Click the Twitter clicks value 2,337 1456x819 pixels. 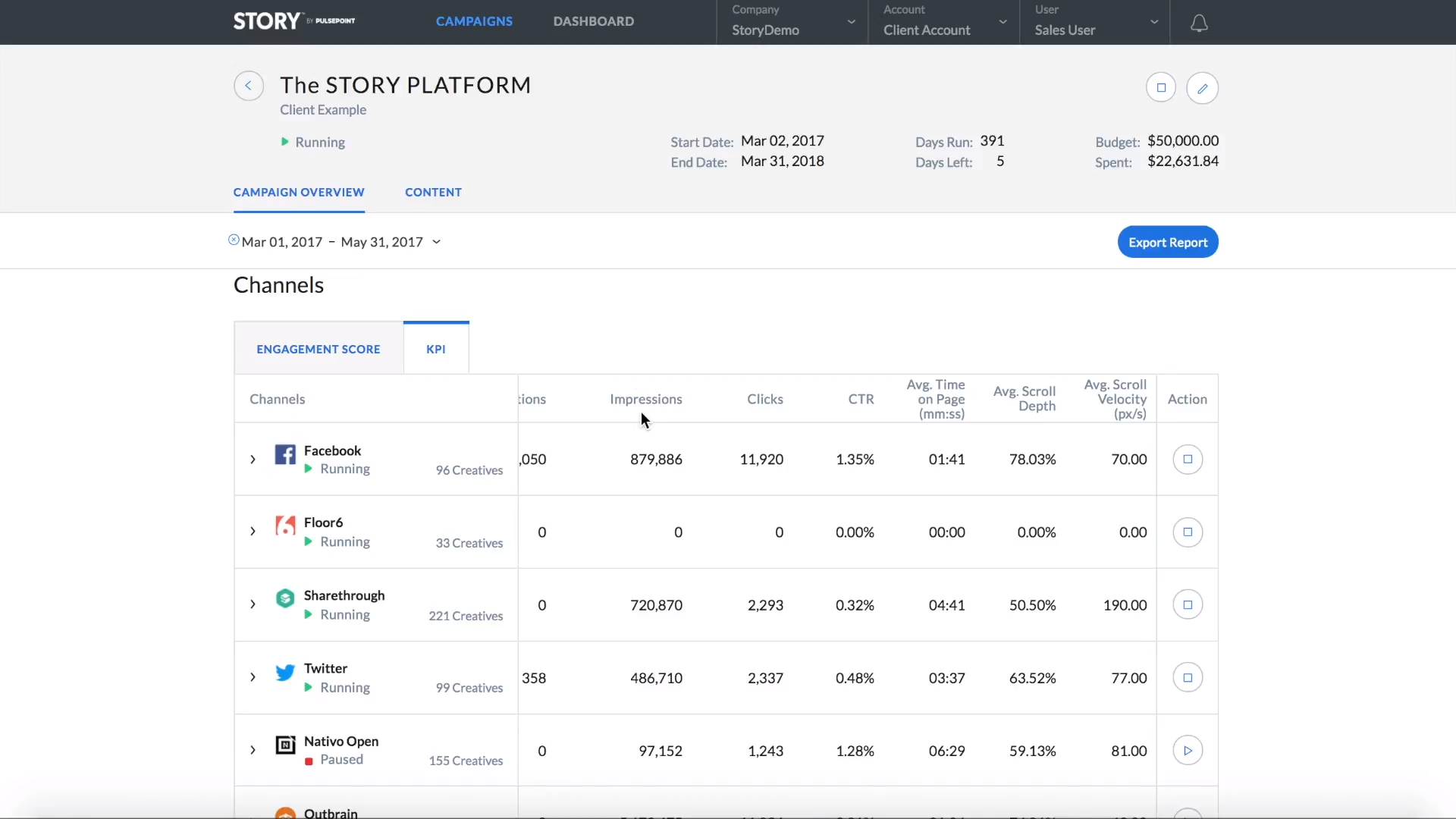click(765, 677)
